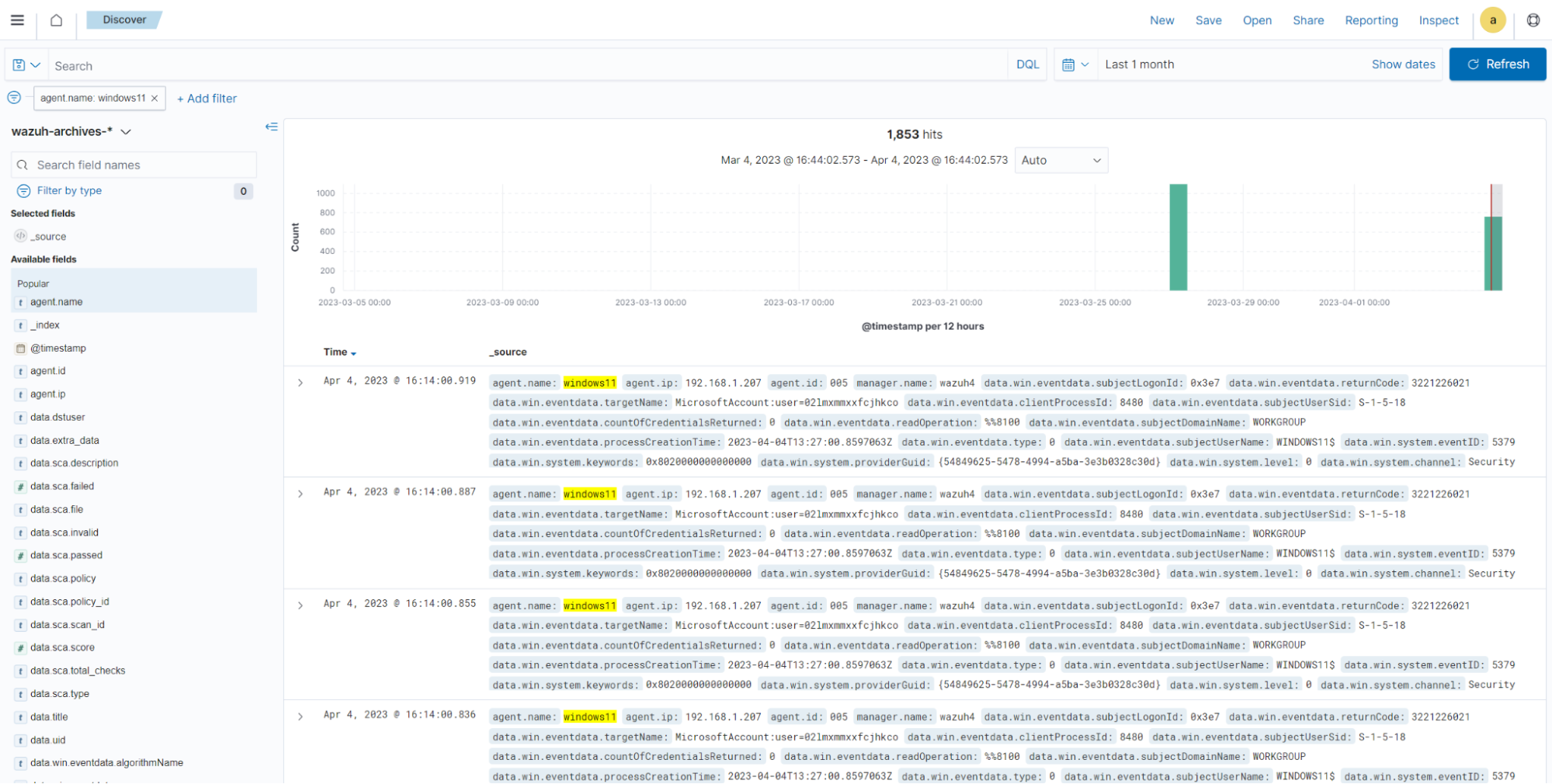Open the wazuh-archives-* index pattern selector

[71, 131]
